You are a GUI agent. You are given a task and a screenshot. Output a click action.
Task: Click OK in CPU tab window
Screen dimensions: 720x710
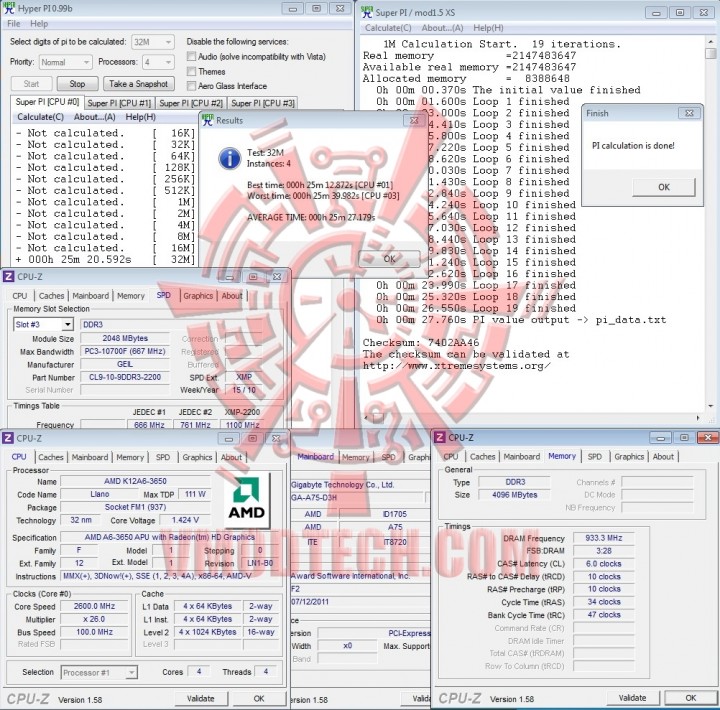click(259, 699)
